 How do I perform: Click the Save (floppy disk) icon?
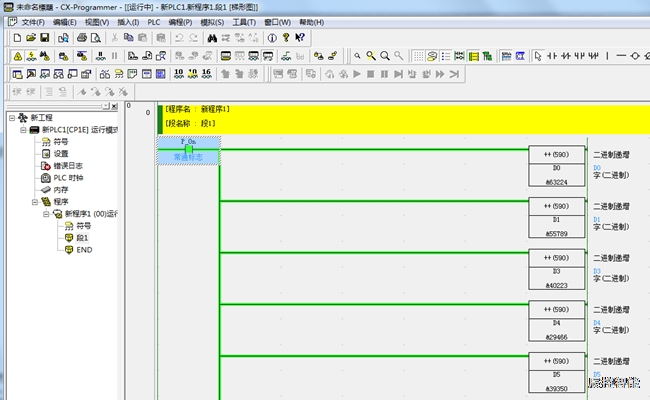click(45, 37)
